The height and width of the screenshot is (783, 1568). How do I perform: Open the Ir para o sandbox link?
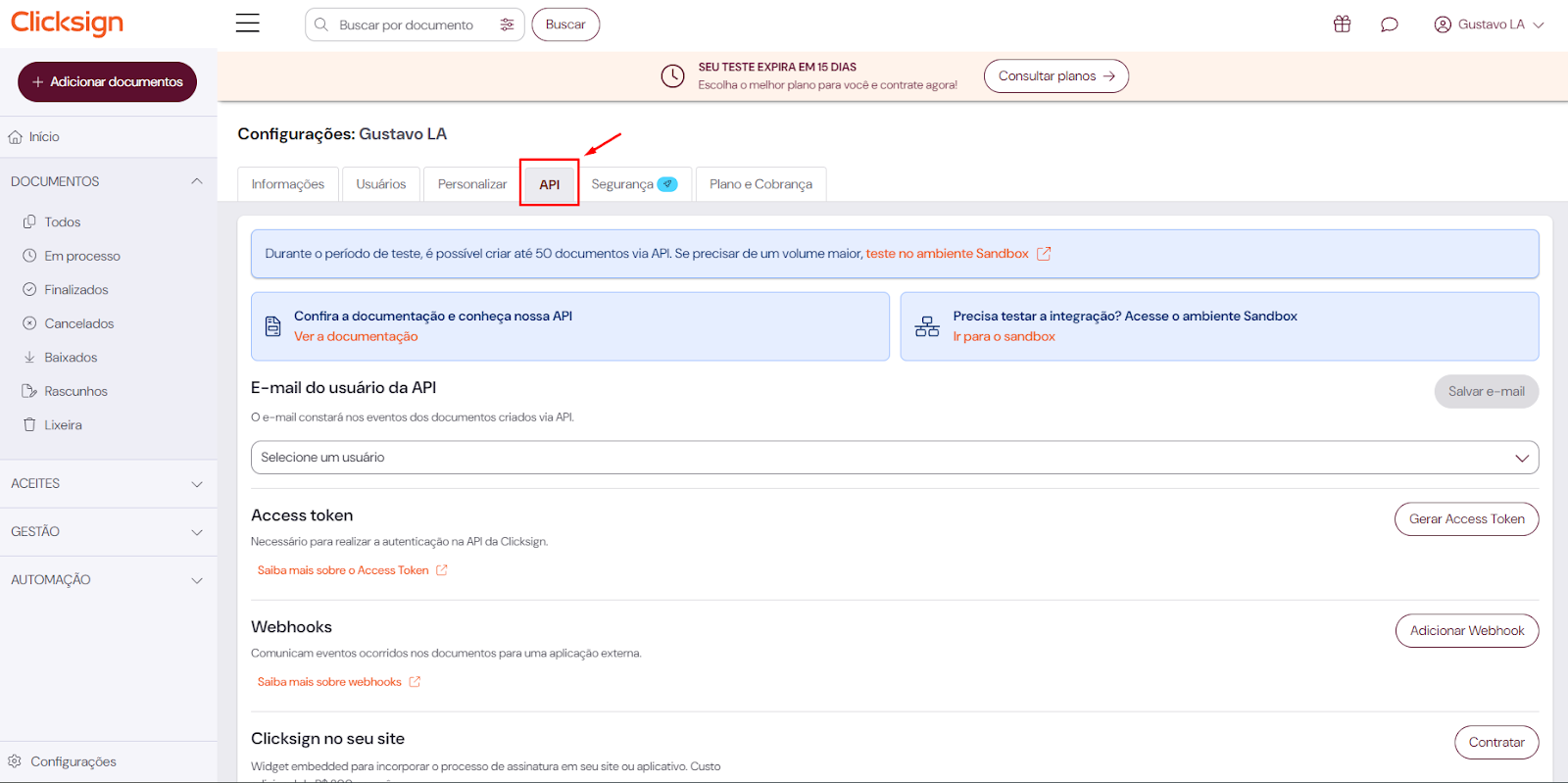click(x=1004, y=336)
